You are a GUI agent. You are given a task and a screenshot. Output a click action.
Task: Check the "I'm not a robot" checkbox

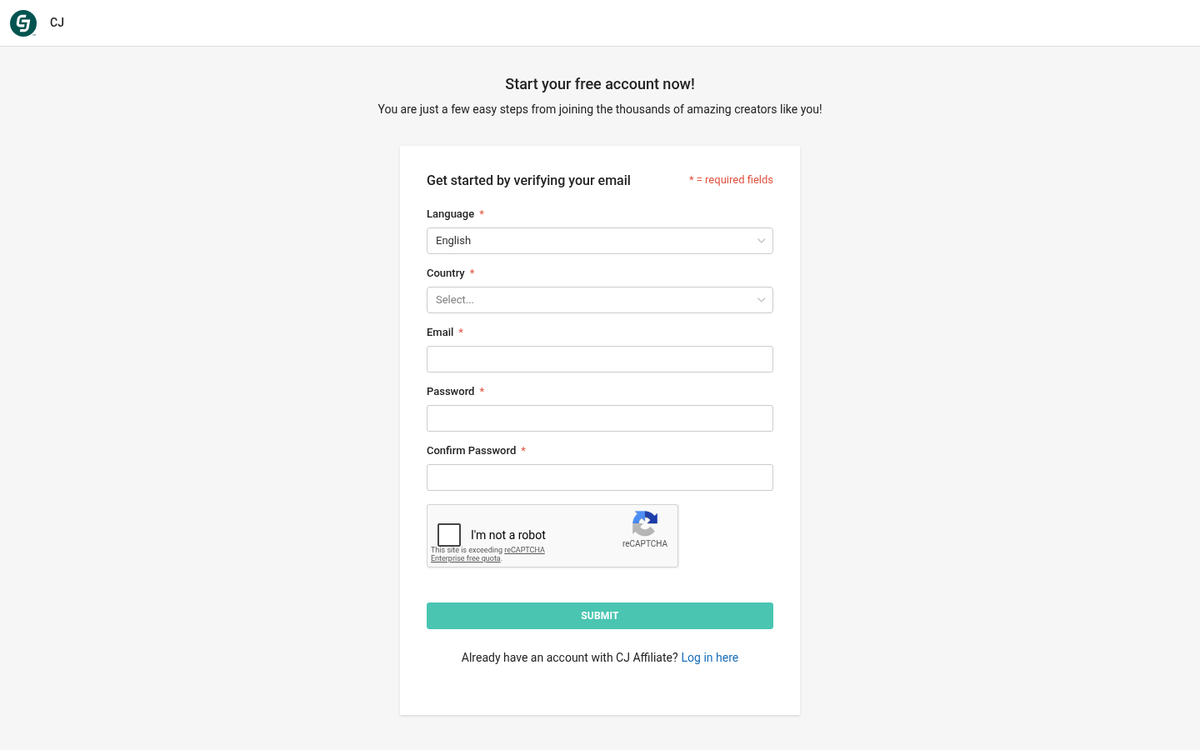tap(448, 534)
